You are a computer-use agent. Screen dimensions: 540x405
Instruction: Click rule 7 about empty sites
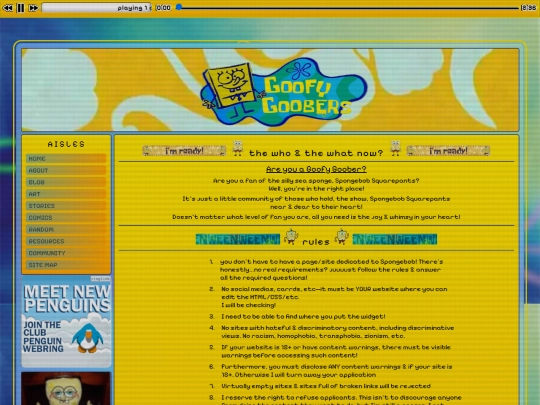pyautogui.click(x=325, y=386)
